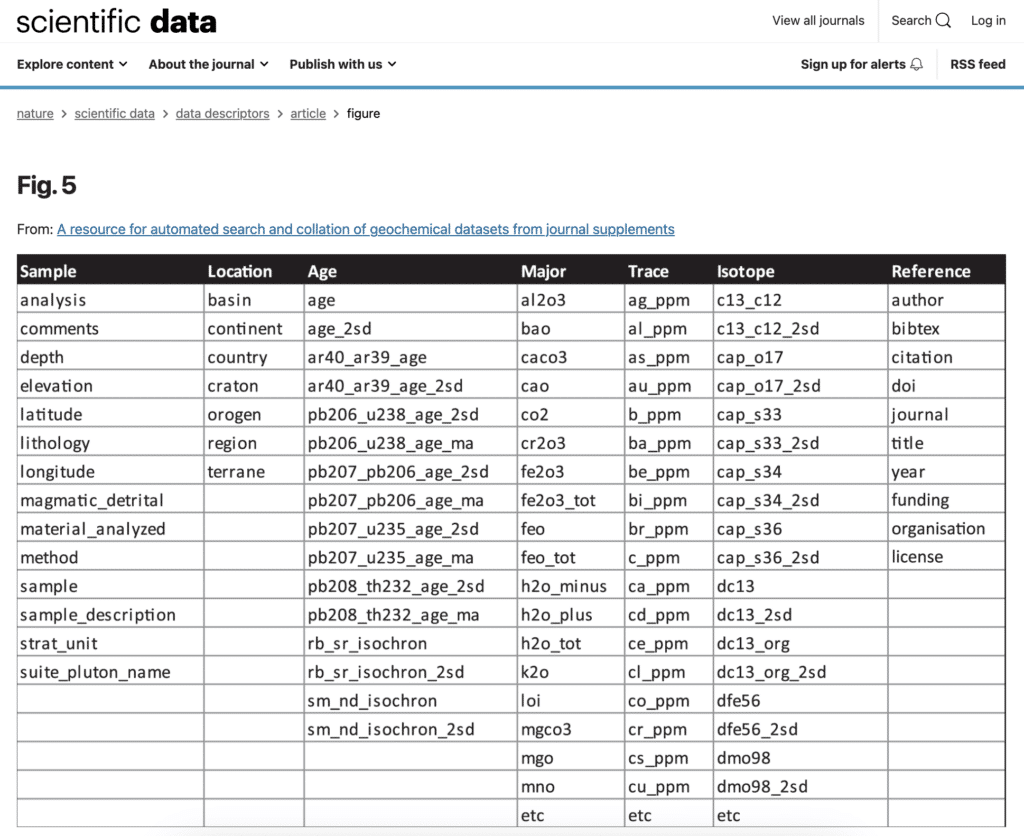Click the scientific data logo
This screenshot has height=836, width=1024.
point(115,20)
